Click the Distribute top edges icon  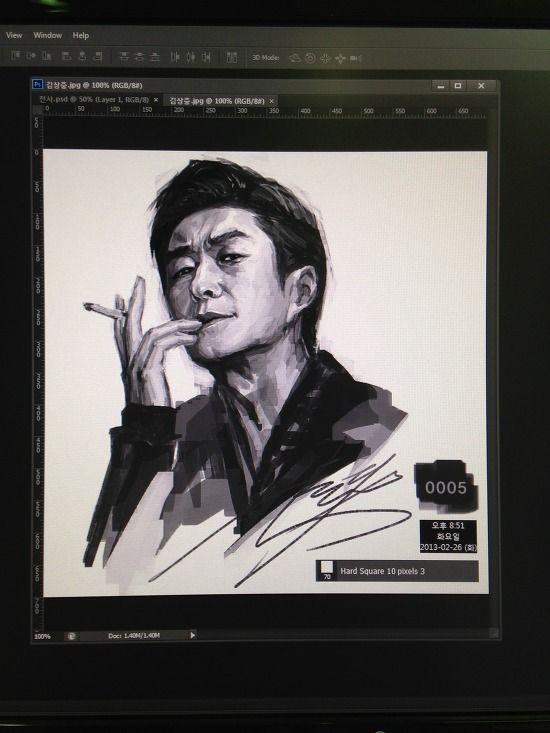[x=124, y=57]
